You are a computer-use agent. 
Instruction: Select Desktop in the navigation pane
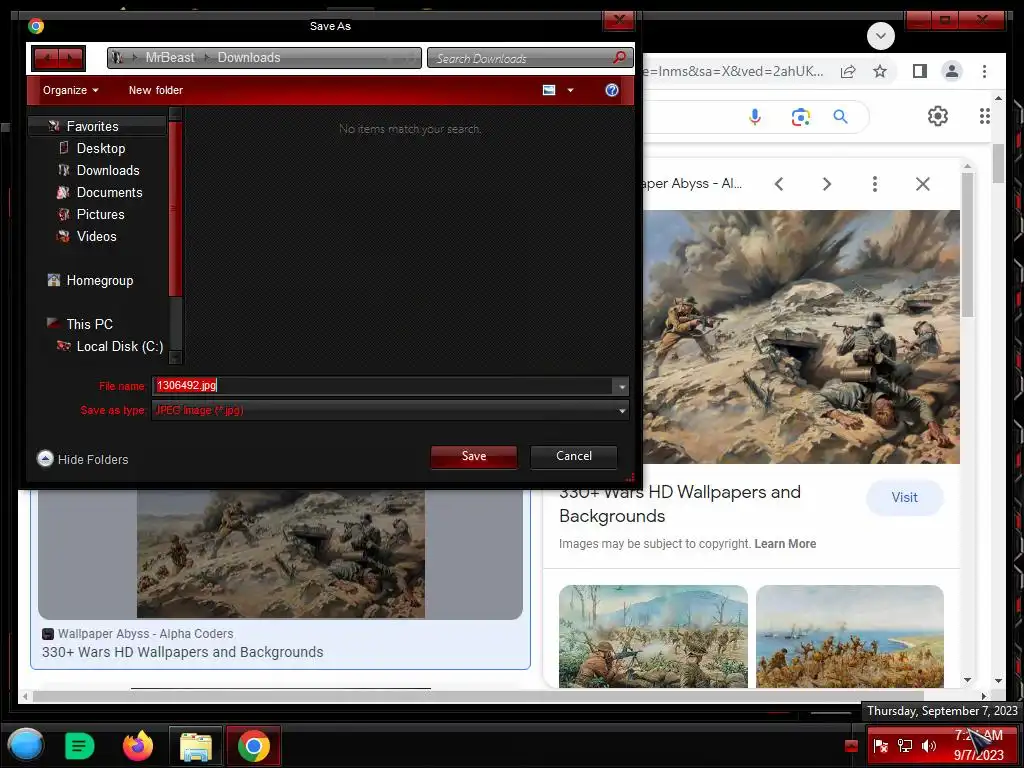[100, 148]
